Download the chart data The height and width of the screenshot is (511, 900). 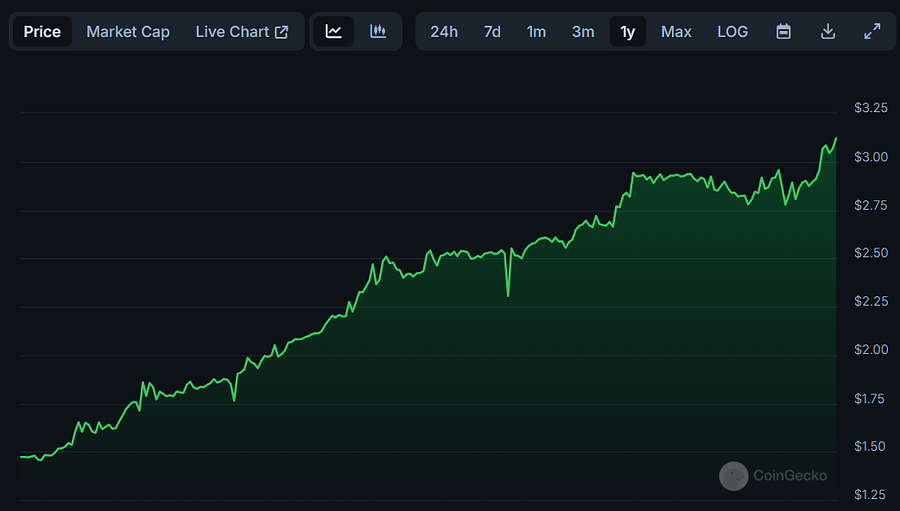pyautogui.click(x=828, y=32)
